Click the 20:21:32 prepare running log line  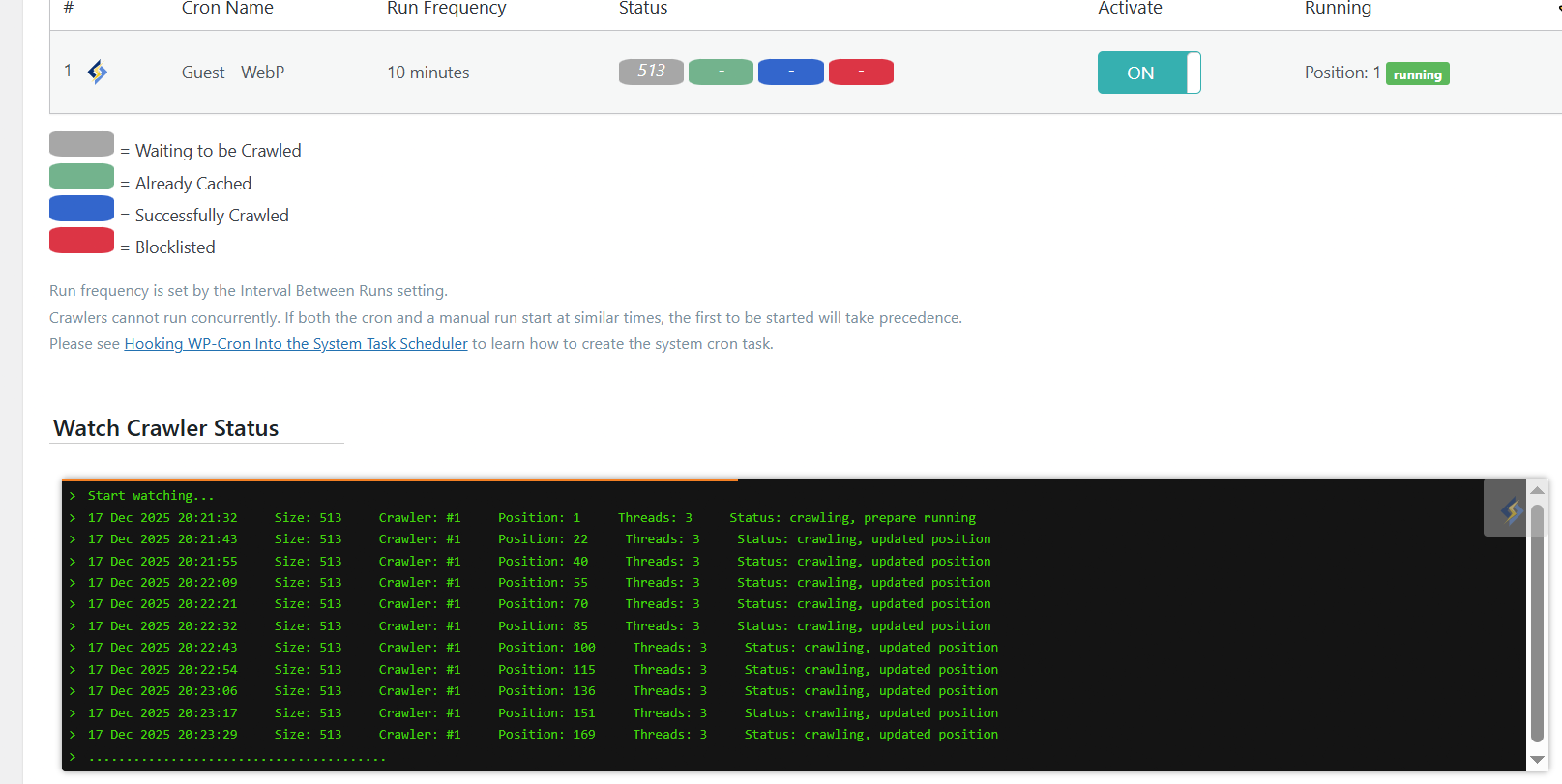pos(532,518)
